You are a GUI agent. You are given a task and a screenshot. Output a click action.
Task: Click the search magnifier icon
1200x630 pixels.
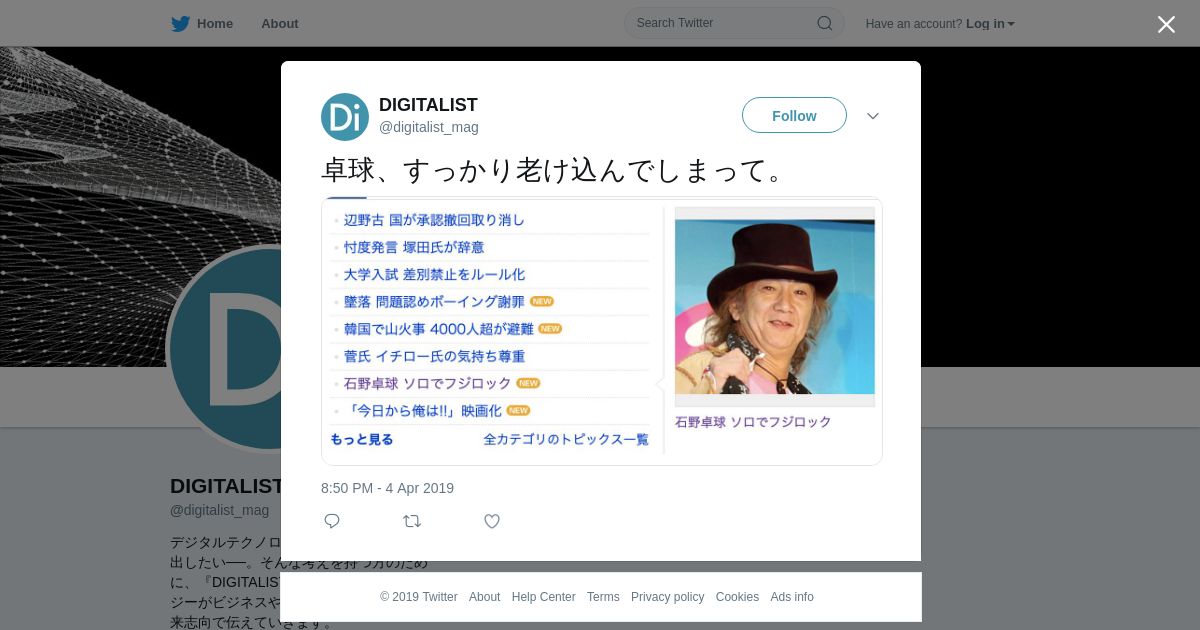(x=824, y=24)
